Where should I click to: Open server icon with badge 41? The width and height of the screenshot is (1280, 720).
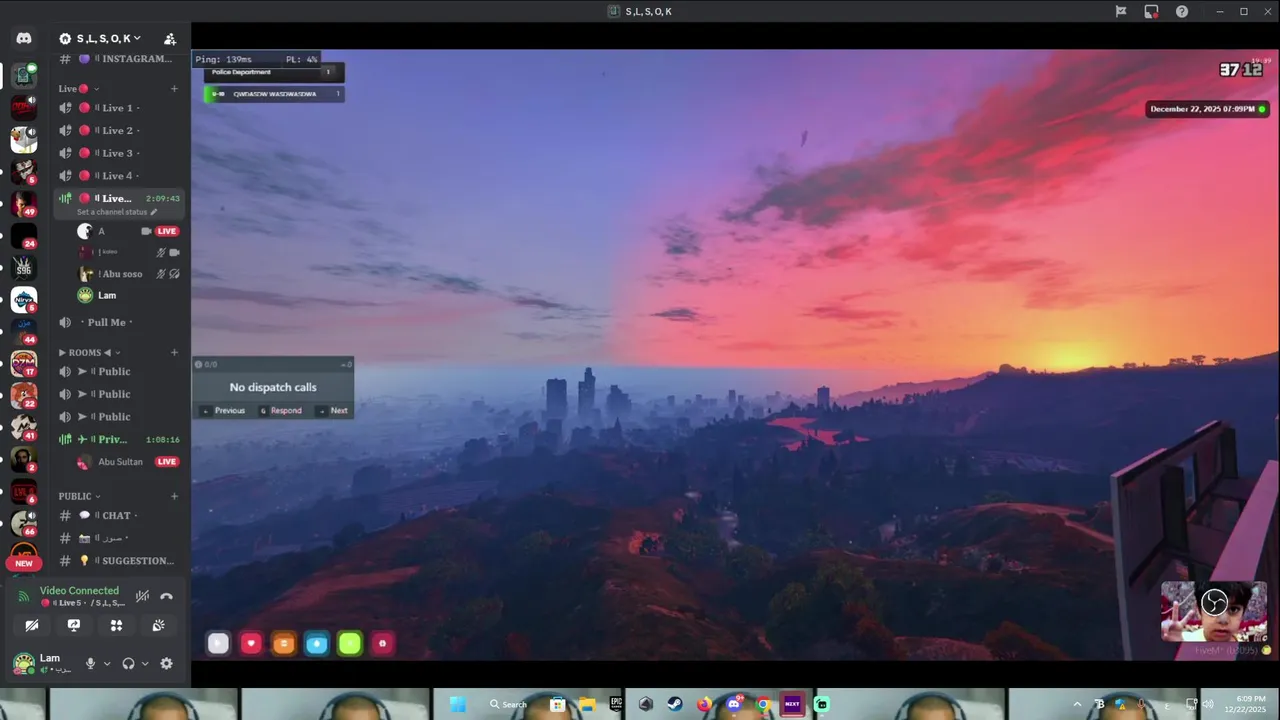pyautogui.click(x=24, y=427)
